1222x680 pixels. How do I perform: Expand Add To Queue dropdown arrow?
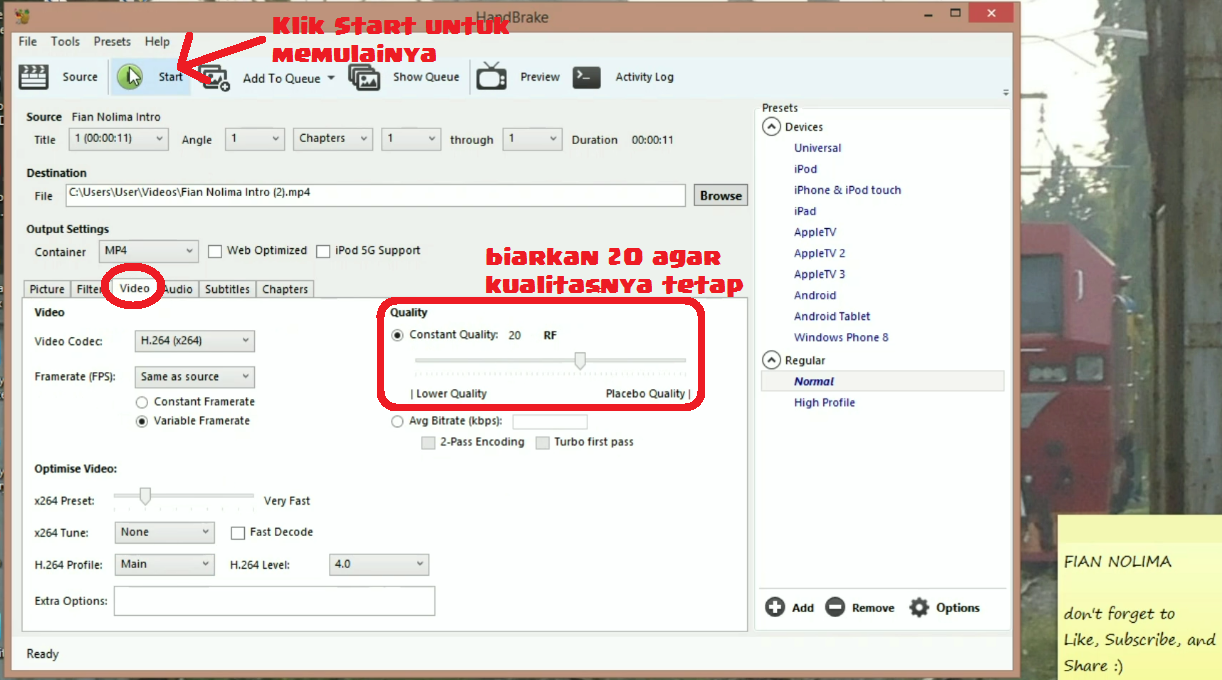tap(331, 79)
